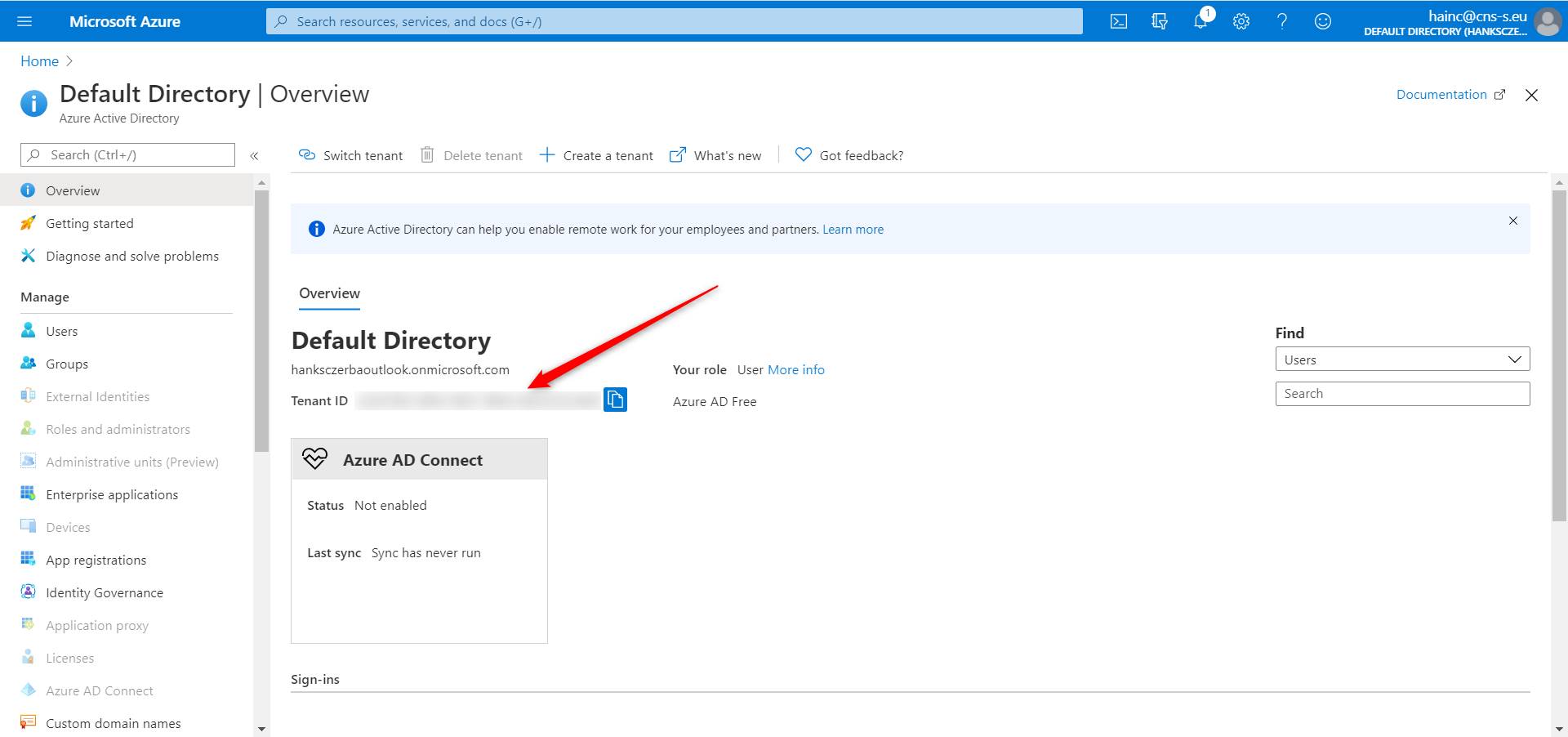The width and height of the screenshot is (1568, 737).
Task: Click the Custom domain names icon
Action: (28, 722)
